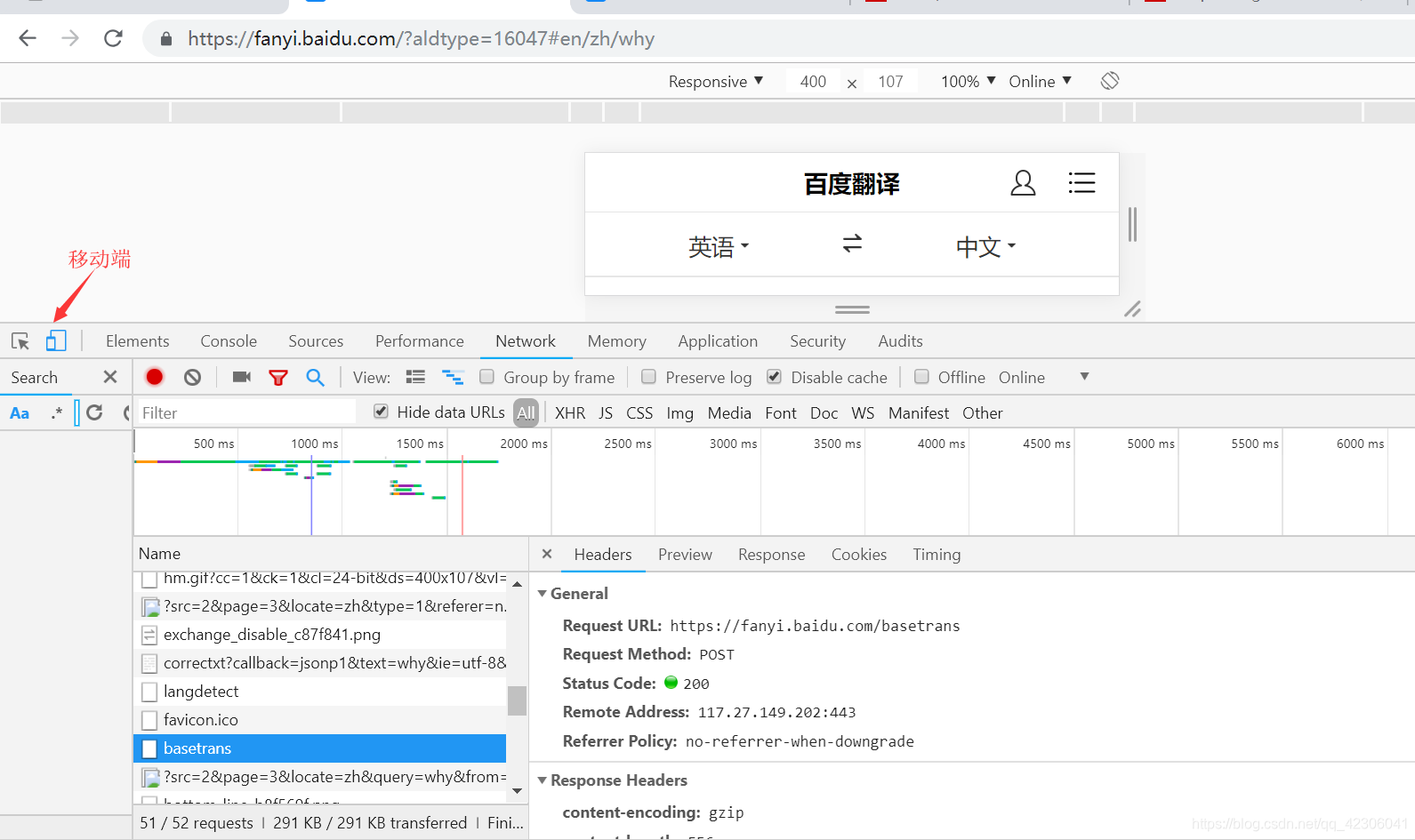Click the browser back arrow
Screen dimensions: 1415x840
28,38
